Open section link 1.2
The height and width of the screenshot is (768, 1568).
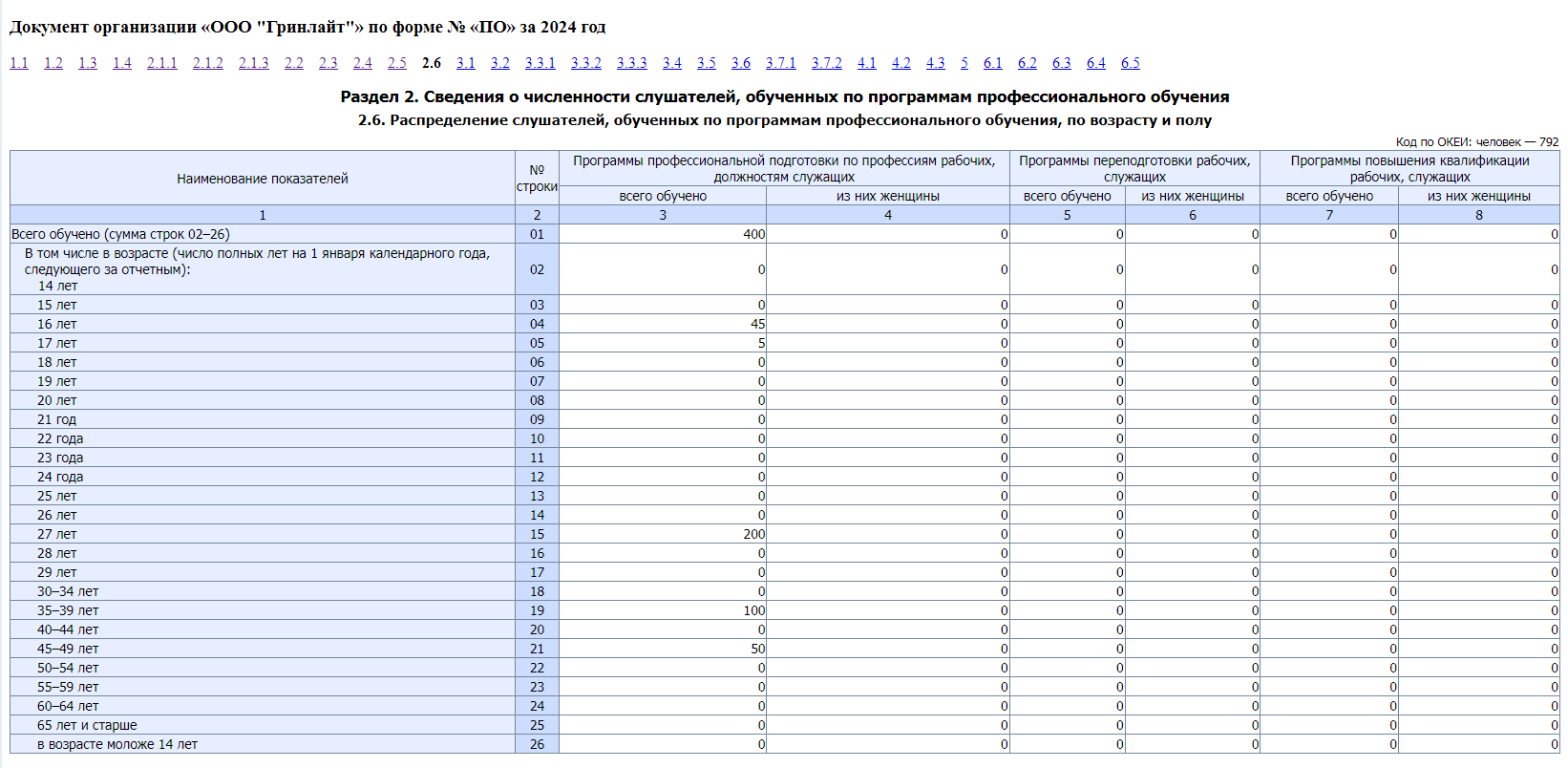point(53,63)
